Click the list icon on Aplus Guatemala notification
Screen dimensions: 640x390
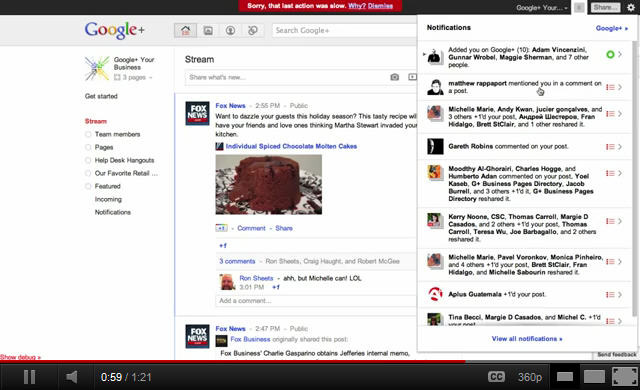point(610,295)
